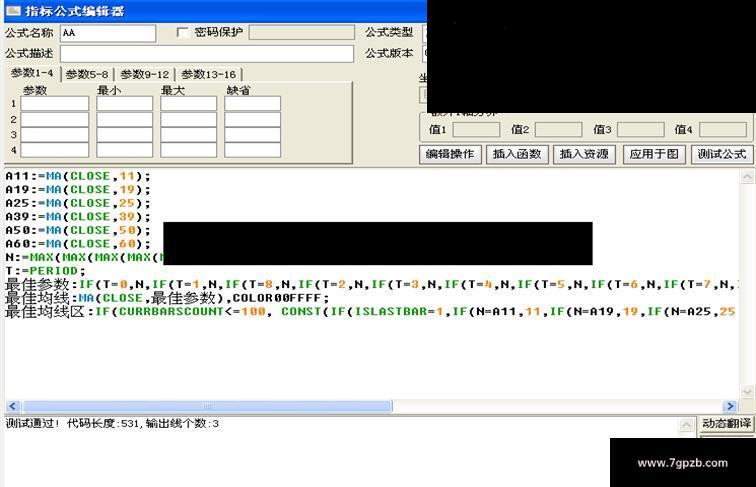This screenshot has width=756, height=487.
Task: Click the code line T:=PERIOD;
Action: coord(45,271)
